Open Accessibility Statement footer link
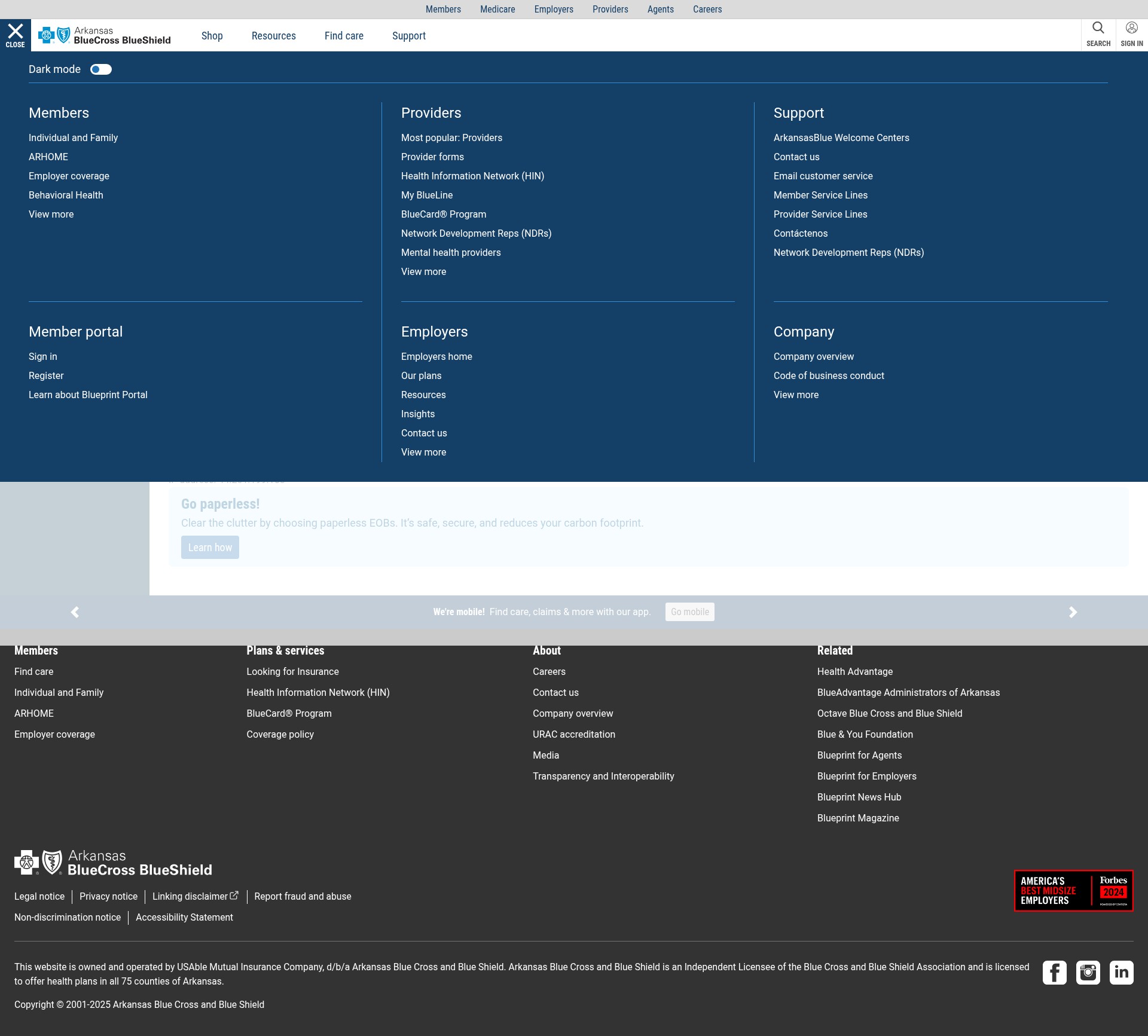Image resolution: width=1148 pixels, height=1036 pixels. tap(184, 918)
